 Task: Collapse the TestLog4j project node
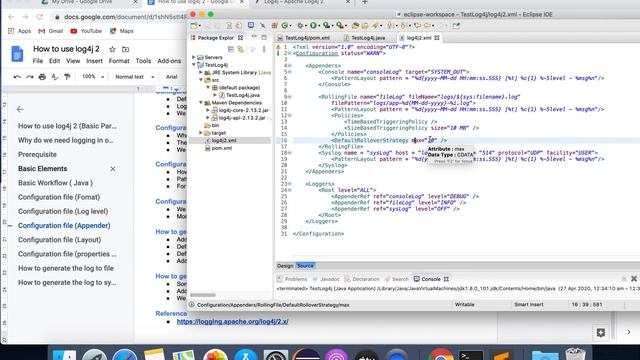click(x=194, y=64)
